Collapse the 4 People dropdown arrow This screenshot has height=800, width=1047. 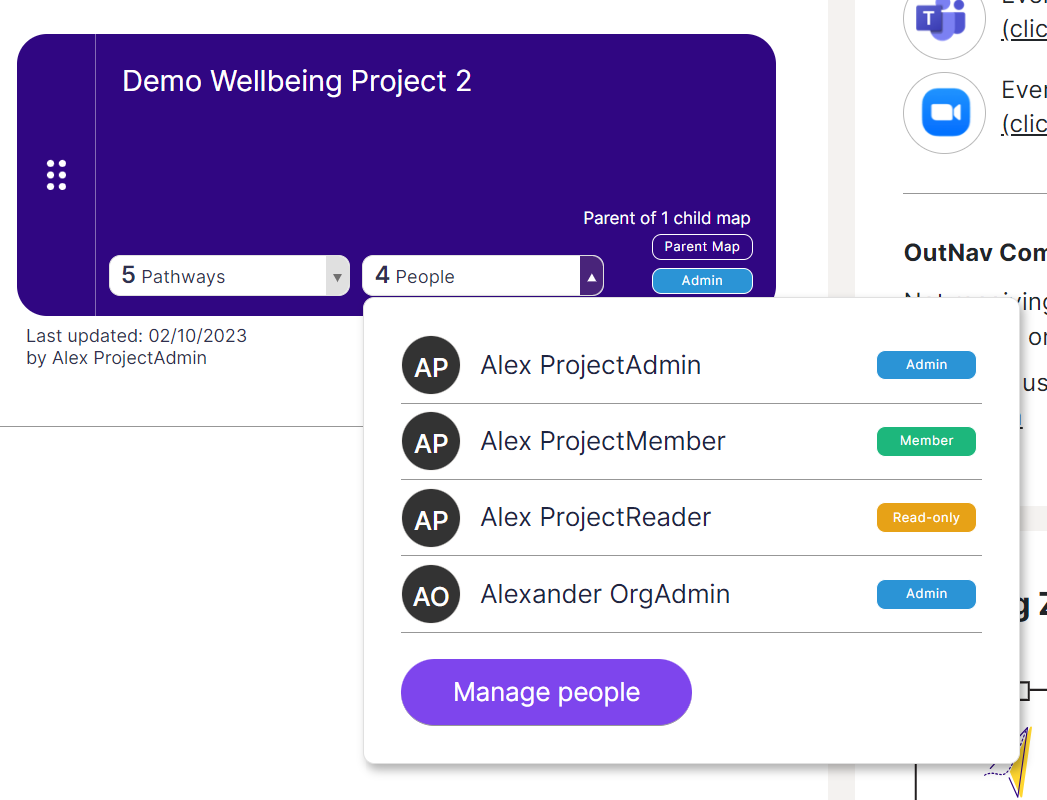tap(591, 276)
